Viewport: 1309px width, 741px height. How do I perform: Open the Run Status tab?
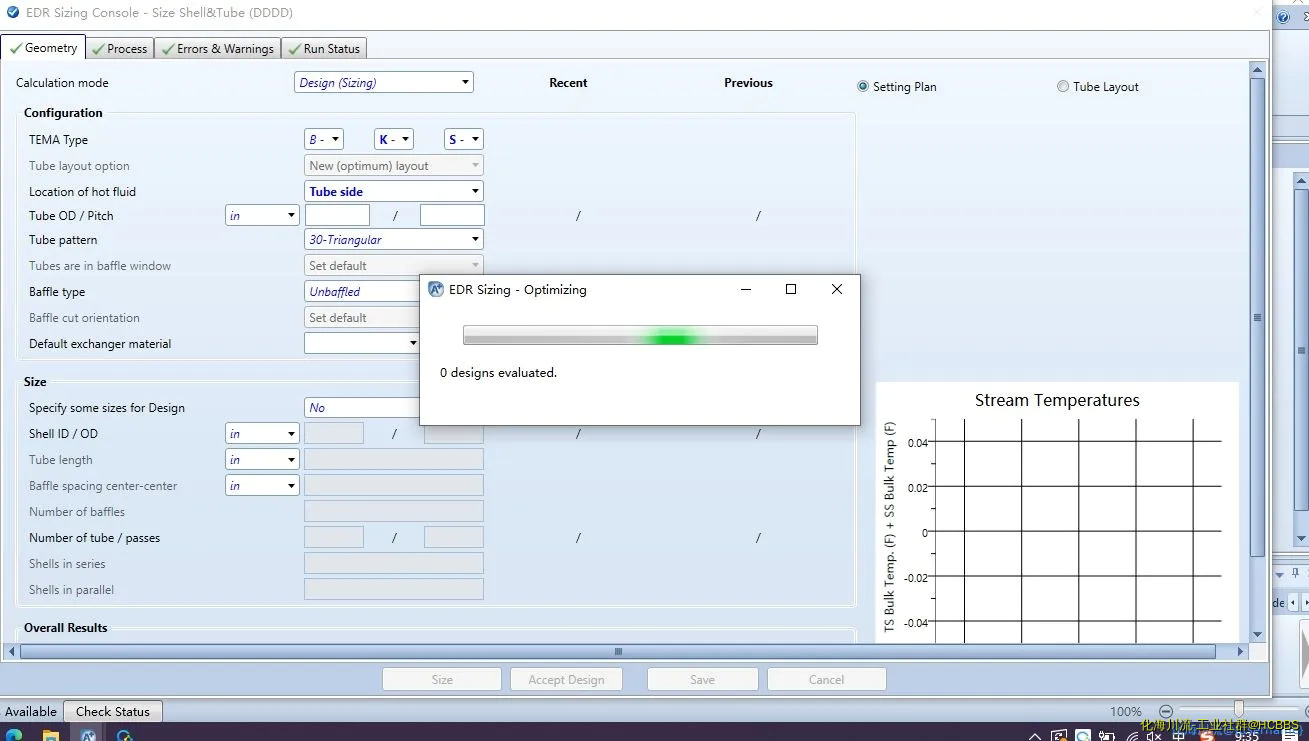[x=324, y=48]
